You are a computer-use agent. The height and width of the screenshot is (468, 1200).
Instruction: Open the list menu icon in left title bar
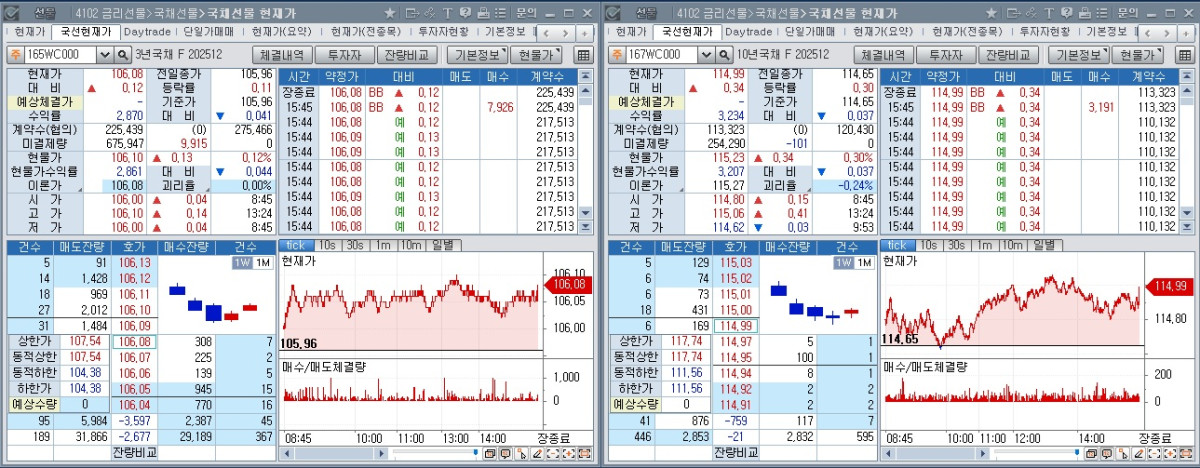click(x=500, y=13)
